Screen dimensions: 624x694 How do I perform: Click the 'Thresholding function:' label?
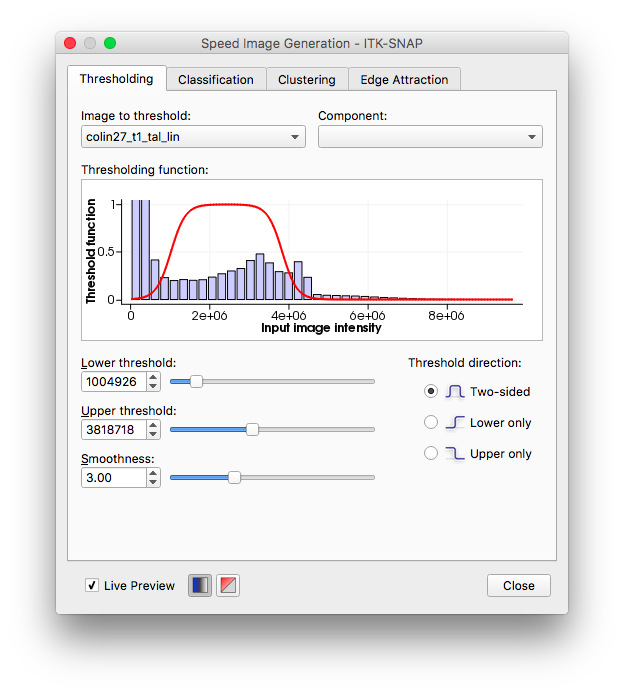(x=145, y=170)
